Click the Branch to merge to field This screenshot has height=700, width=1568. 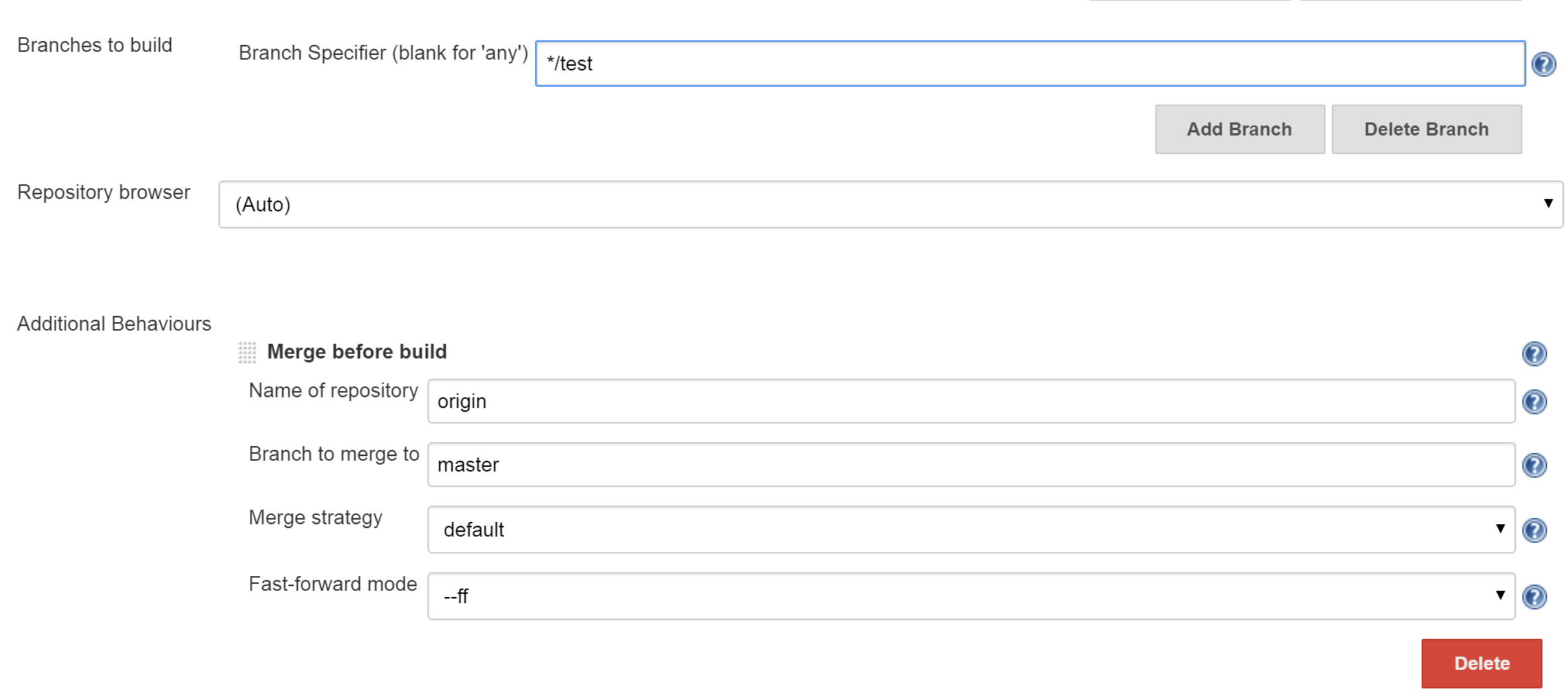pyautogui.click(x=971, y=465)
